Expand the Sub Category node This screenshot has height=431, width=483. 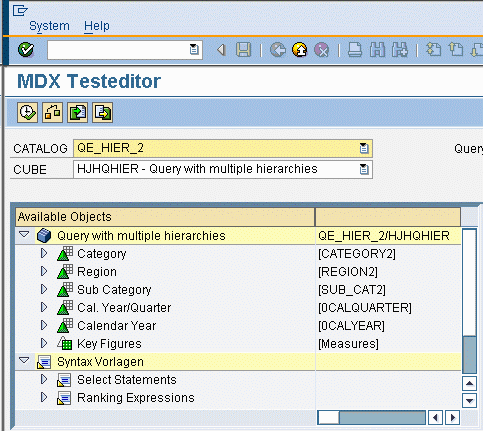coord(44,289)
